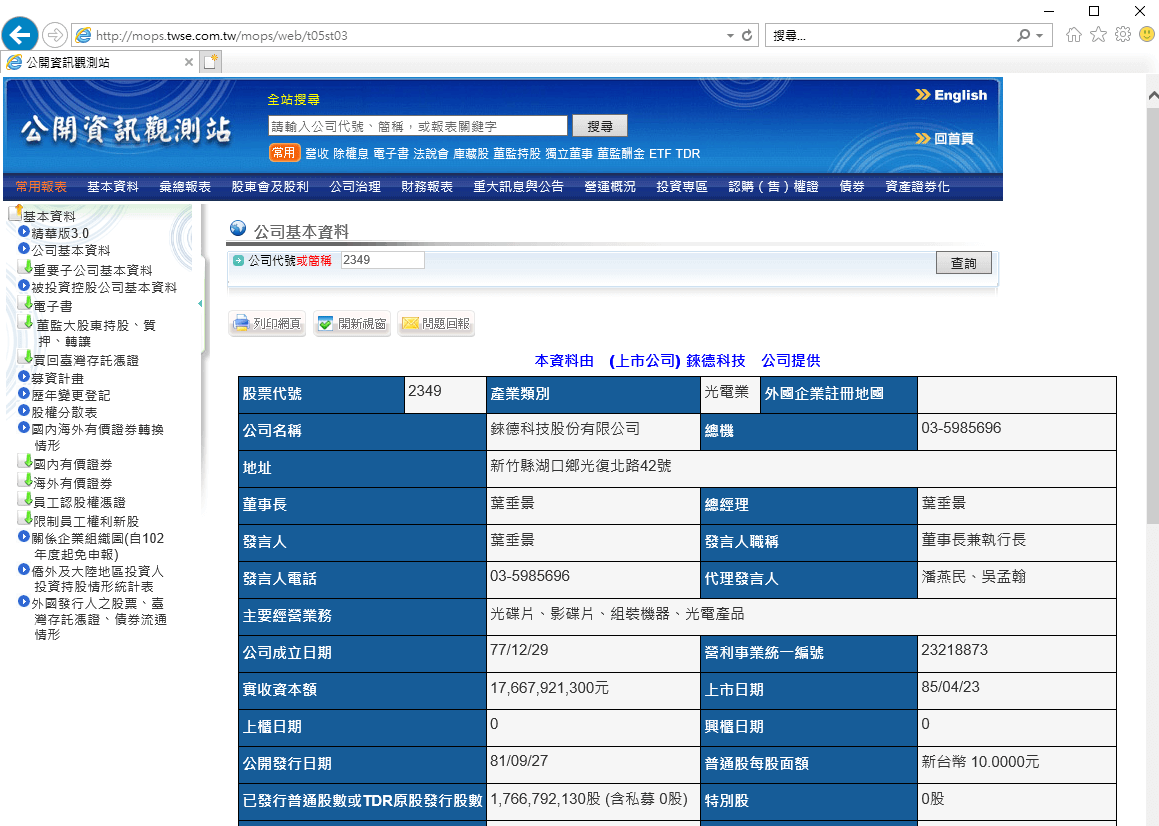Click the magnifier icon in browser search box
The height and width of the screenshot is (826, 1159).
(x=1023, y=35)
